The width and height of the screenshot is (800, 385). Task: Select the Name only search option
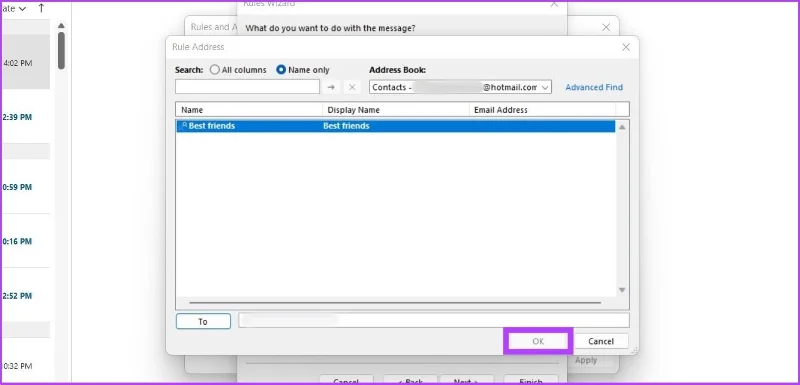point(303,70)
